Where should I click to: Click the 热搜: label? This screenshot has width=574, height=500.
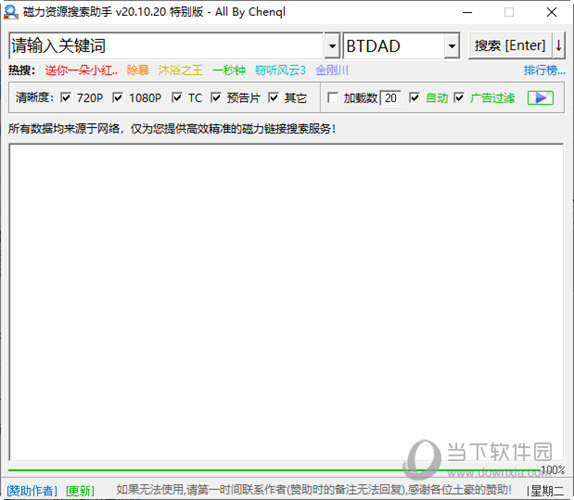click(22, 70)
